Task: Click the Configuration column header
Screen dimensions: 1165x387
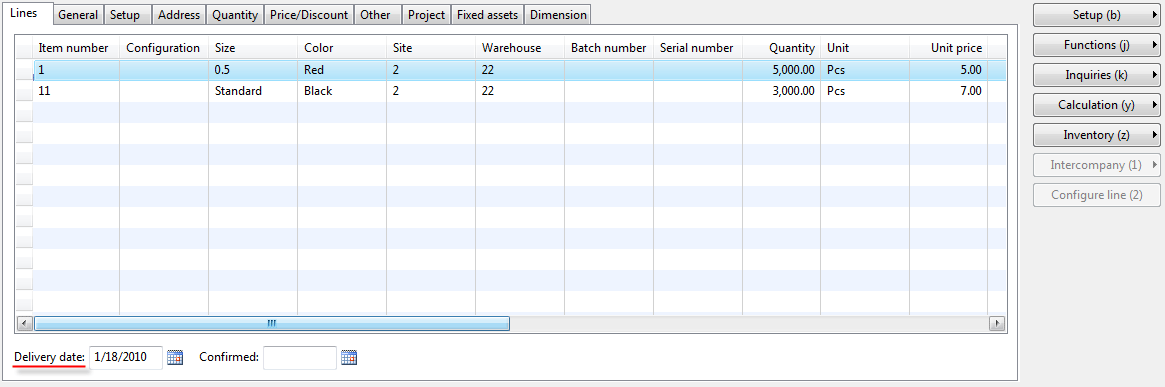Action: (164, 48)
